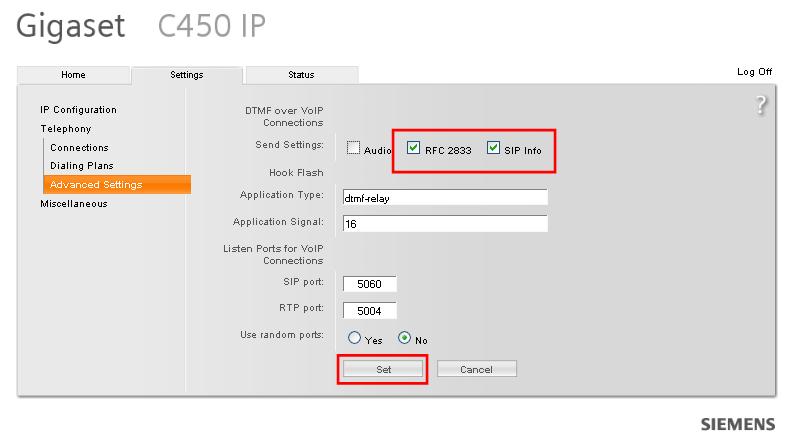Open Miscellaneous in the sidebar
The width and height of the screenshot is (812, 446).
point(74,204)
